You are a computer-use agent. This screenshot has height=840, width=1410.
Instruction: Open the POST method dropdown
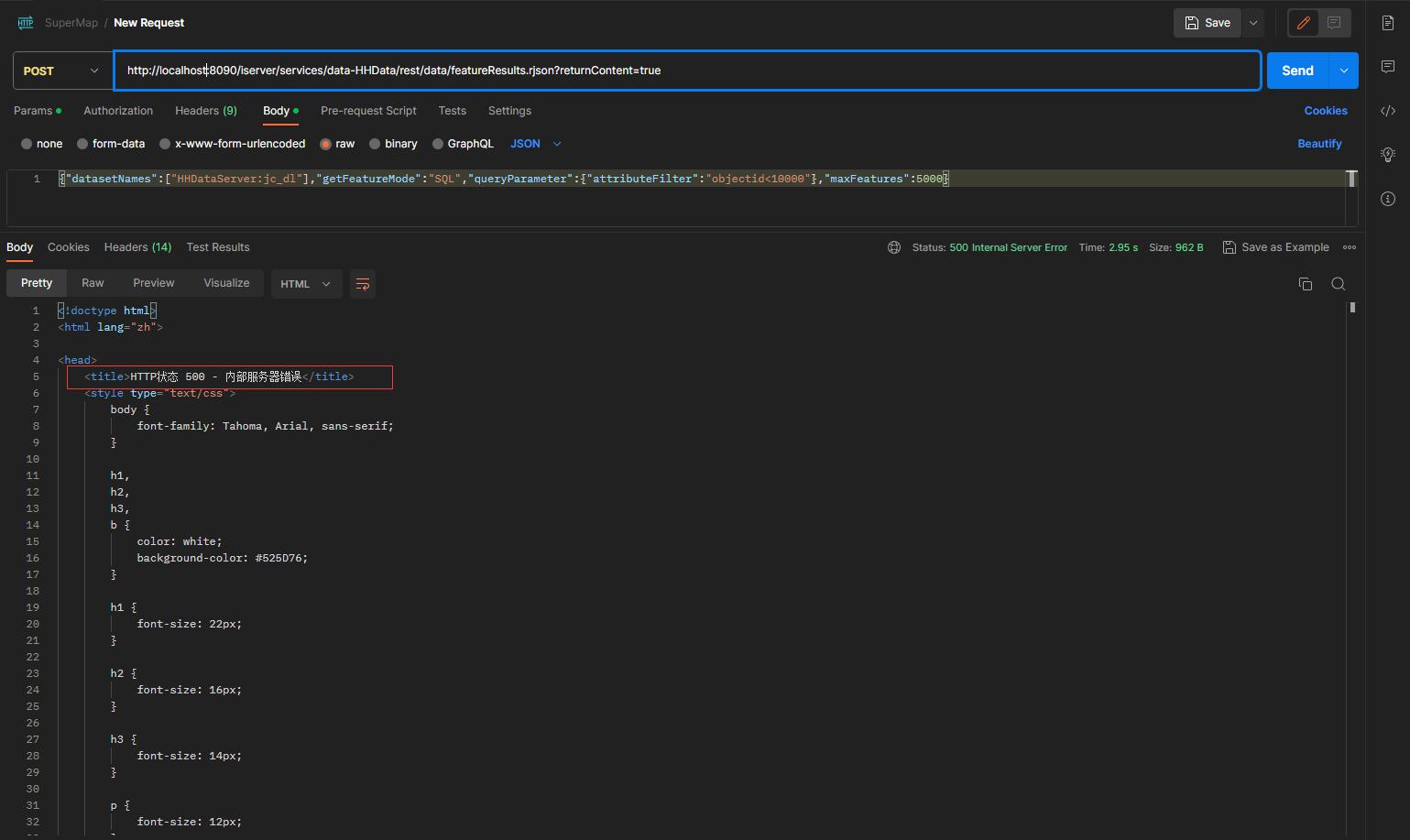point(62,71)
